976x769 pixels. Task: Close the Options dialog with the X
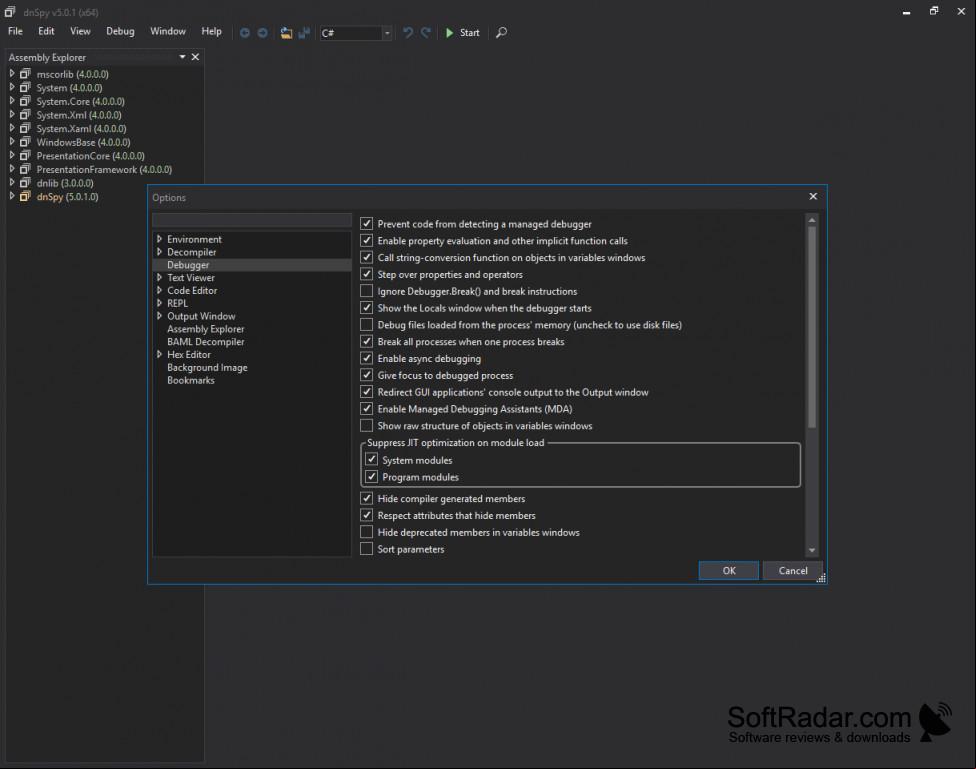(x=813, y=196)
